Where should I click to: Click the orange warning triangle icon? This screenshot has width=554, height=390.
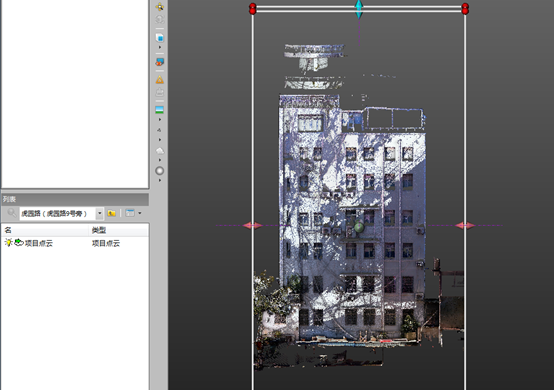(160, 79)
